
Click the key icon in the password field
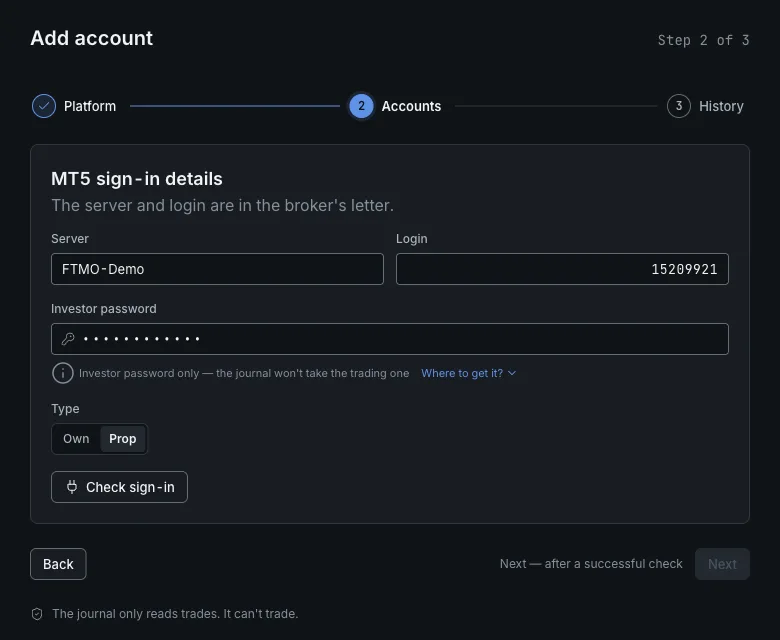click(x=68, y=339)
